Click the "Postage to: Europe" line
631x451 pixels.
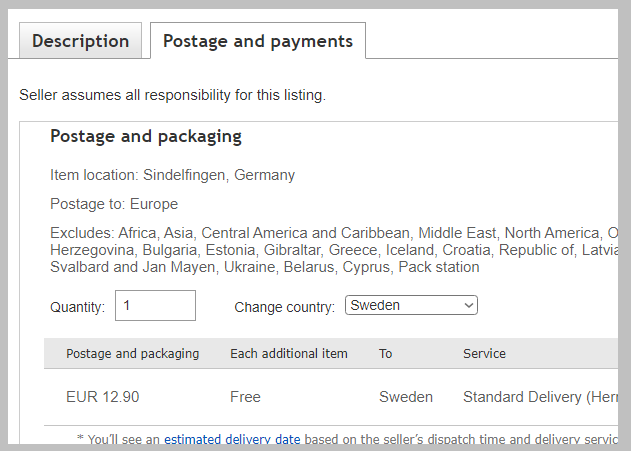pos(114,204)
